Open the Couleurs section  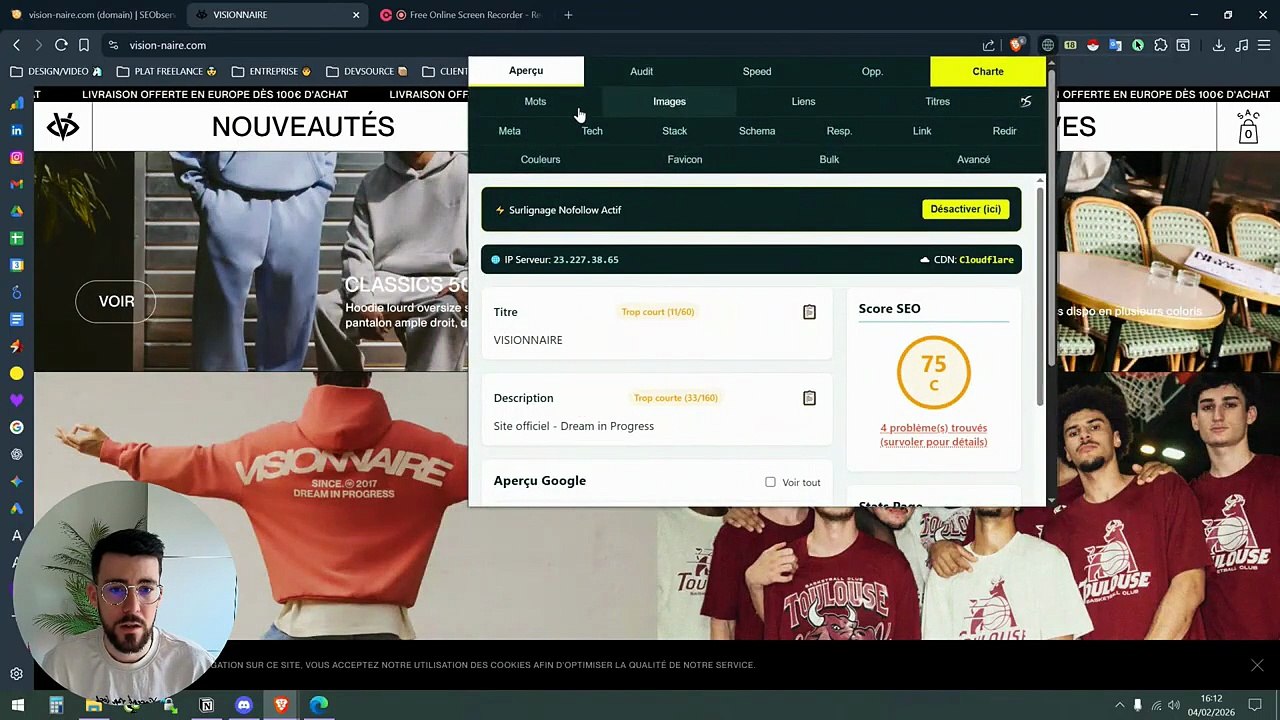pyautogui.click(x=540, y=159)
